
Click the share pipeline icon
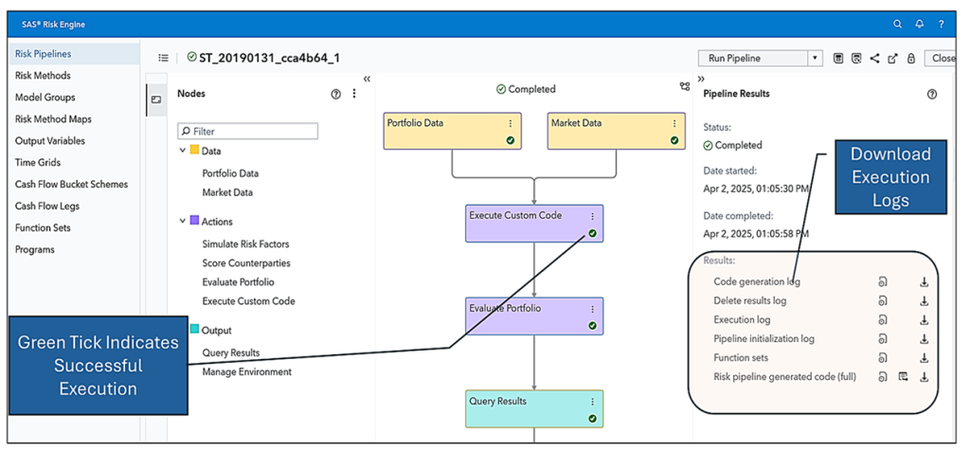pyautogui.click(x=874, y=58)
